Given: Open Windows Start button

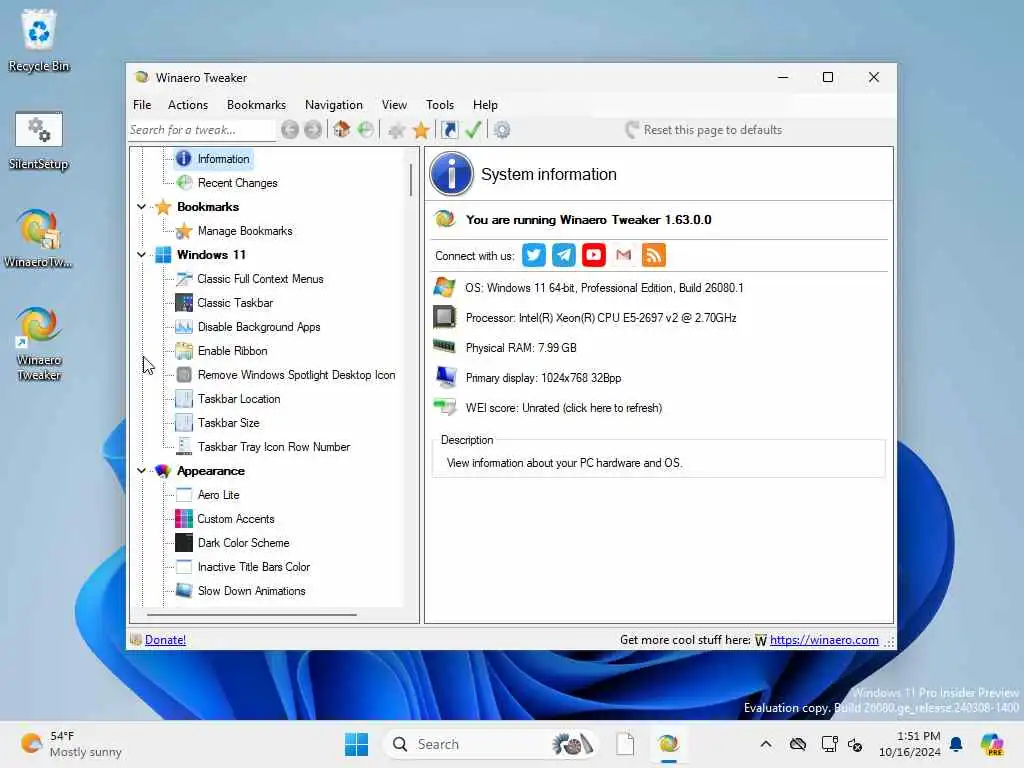Looking at the screenshot, I should coord(357,744).
